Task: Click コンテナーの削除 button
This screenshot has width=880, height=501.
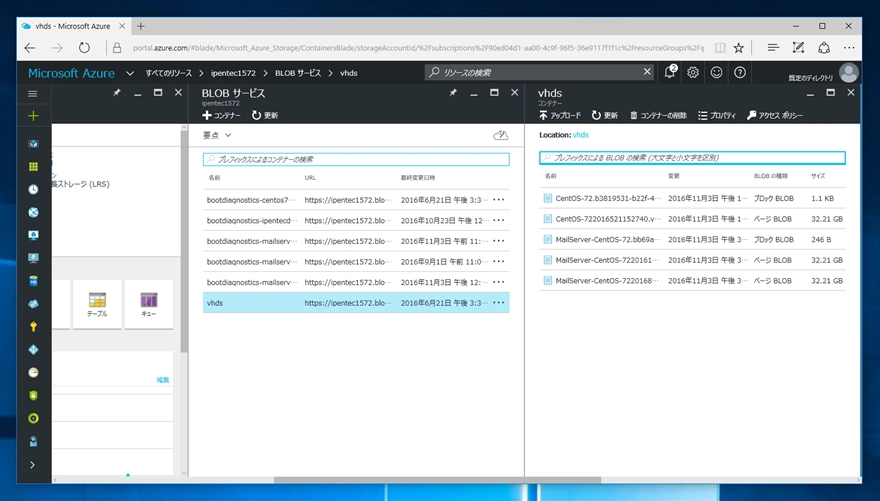Action: pyautogui.click(x=658, y=115)
